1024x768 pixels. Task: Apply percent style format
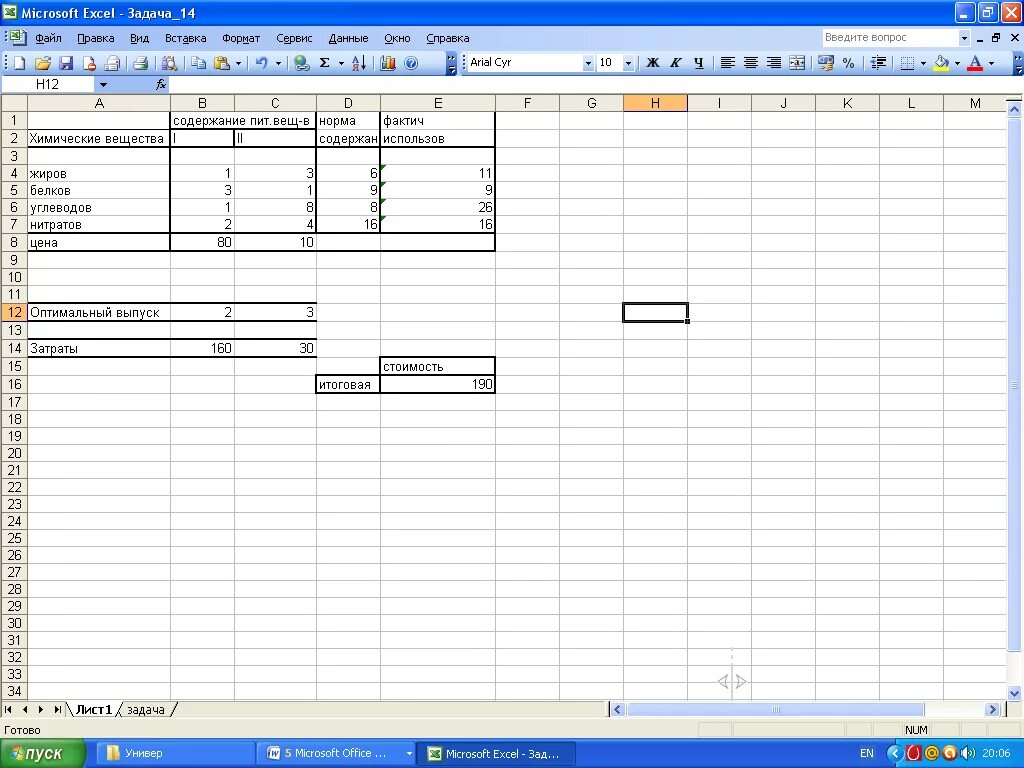tap(848, 63)
